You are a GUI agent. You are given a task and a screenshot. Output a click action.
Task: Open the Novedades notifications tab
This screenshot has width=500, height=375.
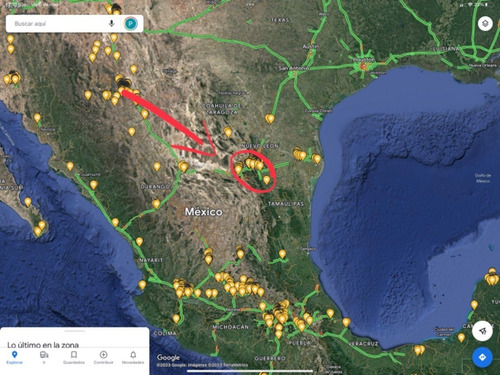[x=133, y=358]
